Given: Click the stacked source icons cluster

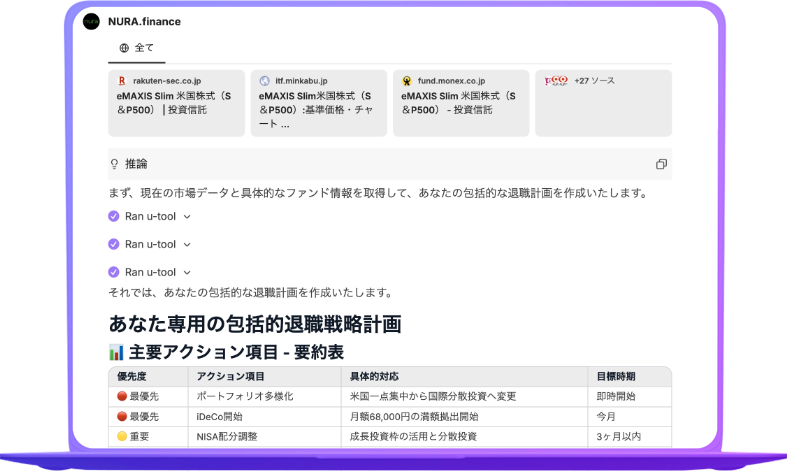Looking at the screenshot, I should pos(556,80).
